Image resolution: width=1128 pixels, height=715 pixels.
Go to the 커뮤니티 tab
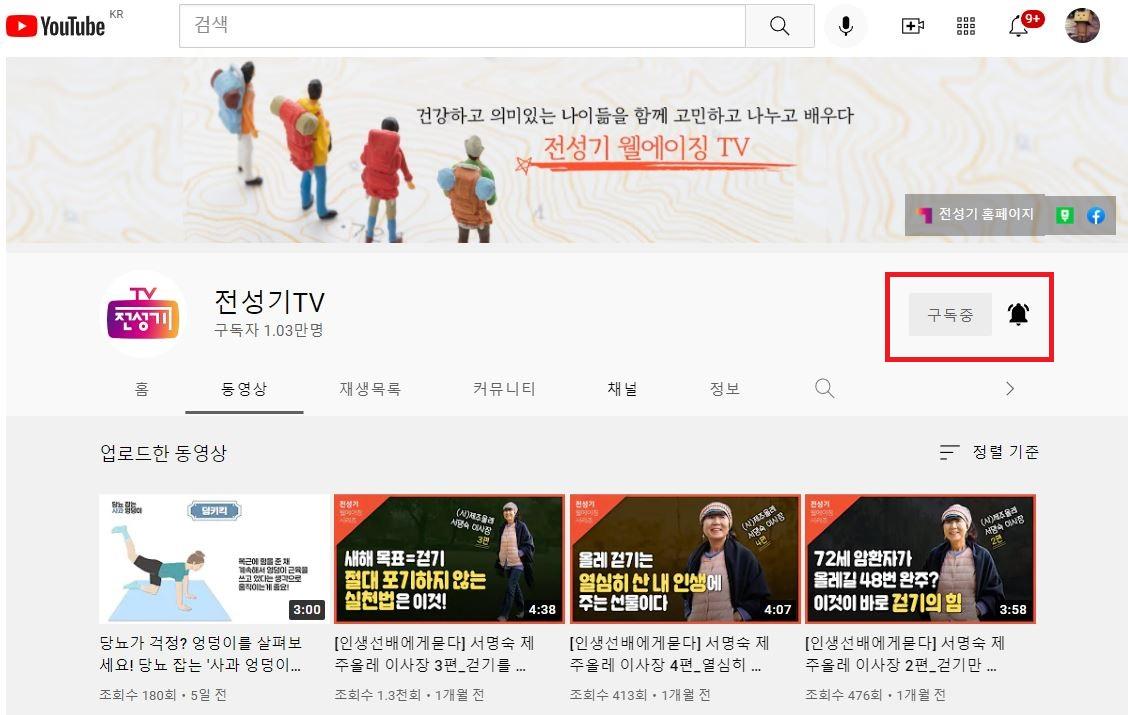tap(504, 388)
